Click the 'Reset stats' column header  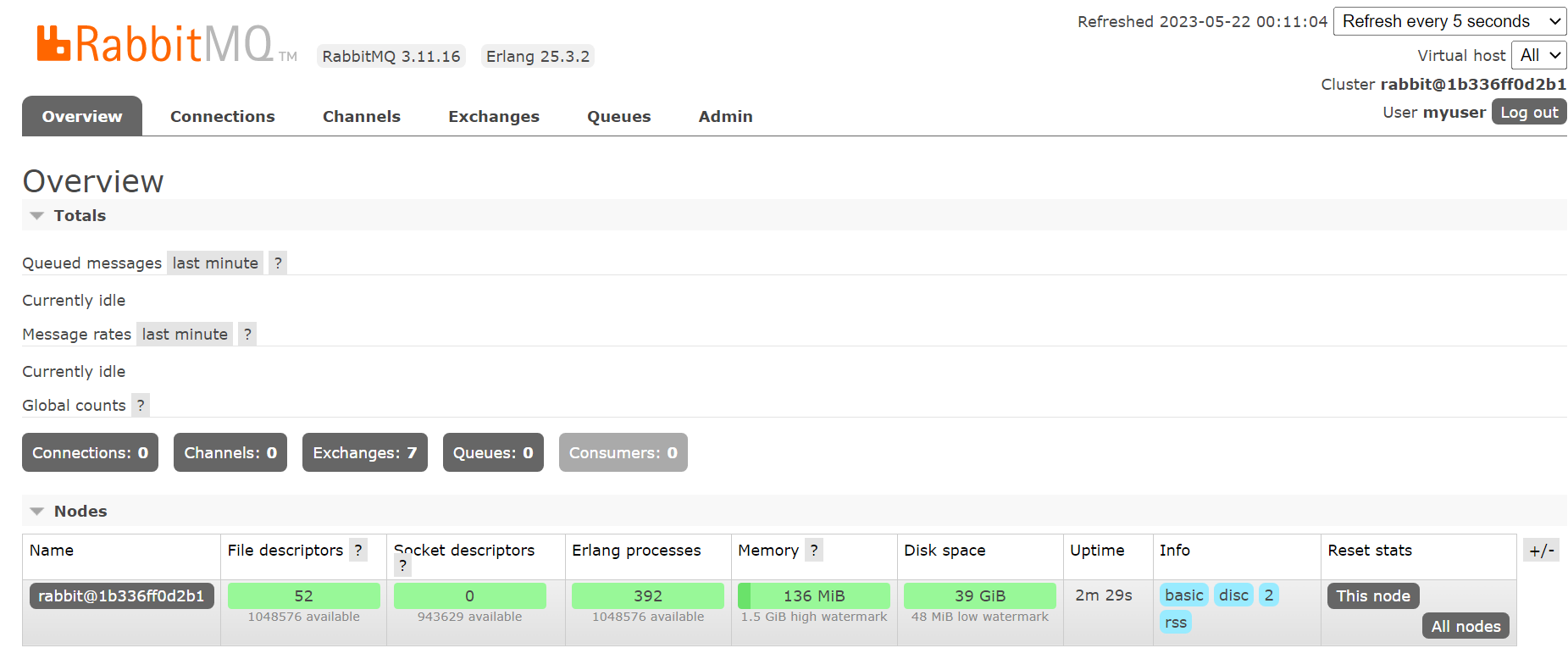pyautogui.click(x=1370, y=551)
